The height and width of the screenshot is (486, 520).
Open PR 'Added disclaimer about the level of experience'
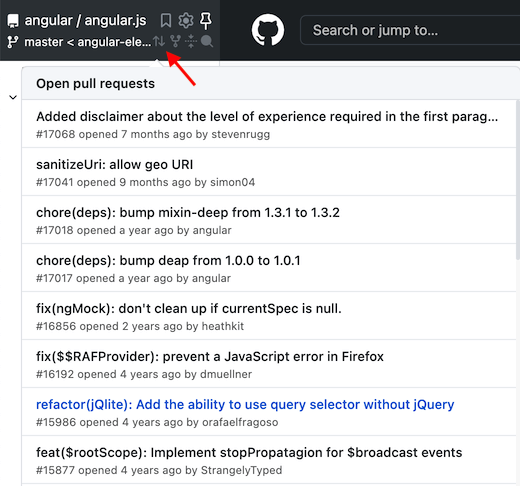tap(267, 117)
